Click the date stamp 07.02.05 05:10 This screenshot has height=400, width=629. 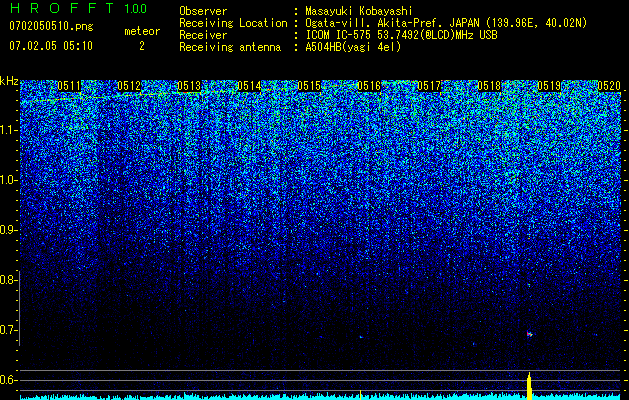click(51, 46)
